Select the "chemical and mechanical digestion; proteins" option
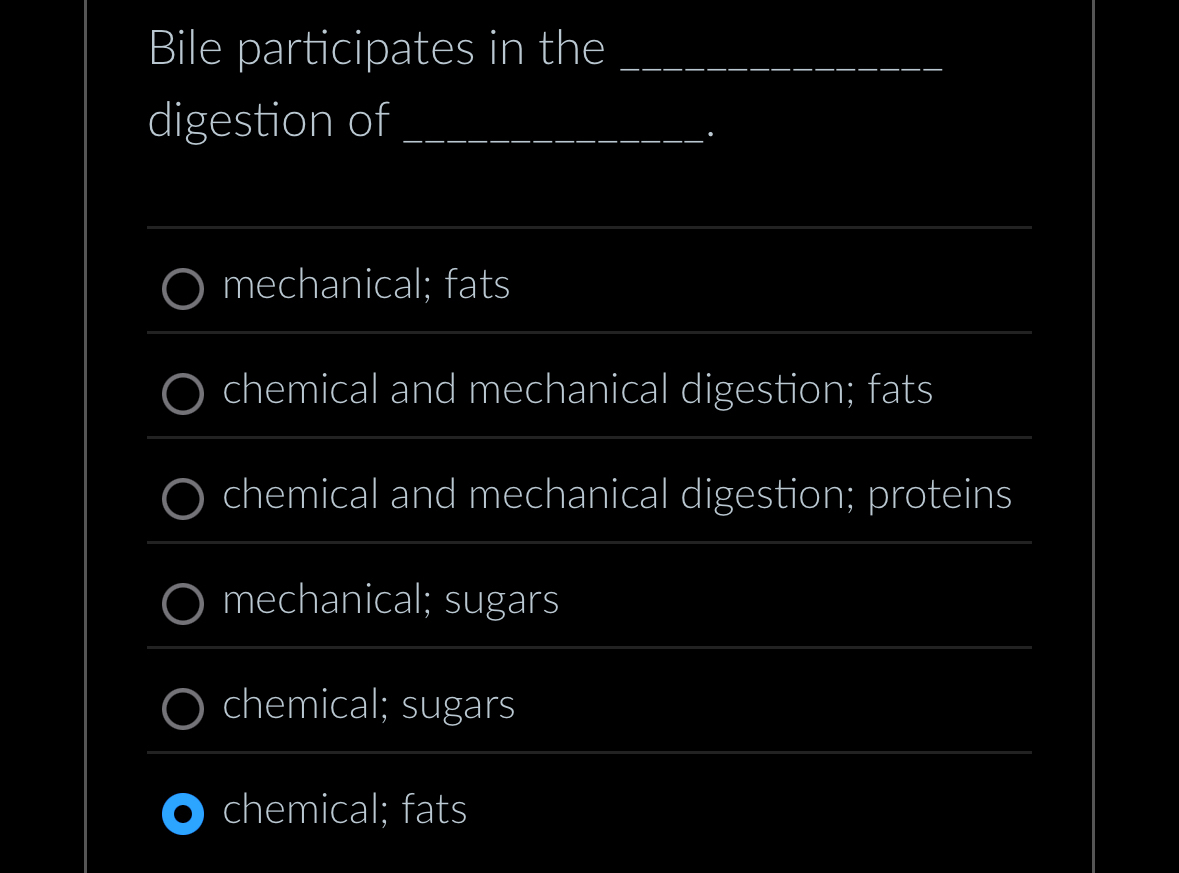Image resolution: width=1179 pixels, height=873 pixels. [183, 499]
